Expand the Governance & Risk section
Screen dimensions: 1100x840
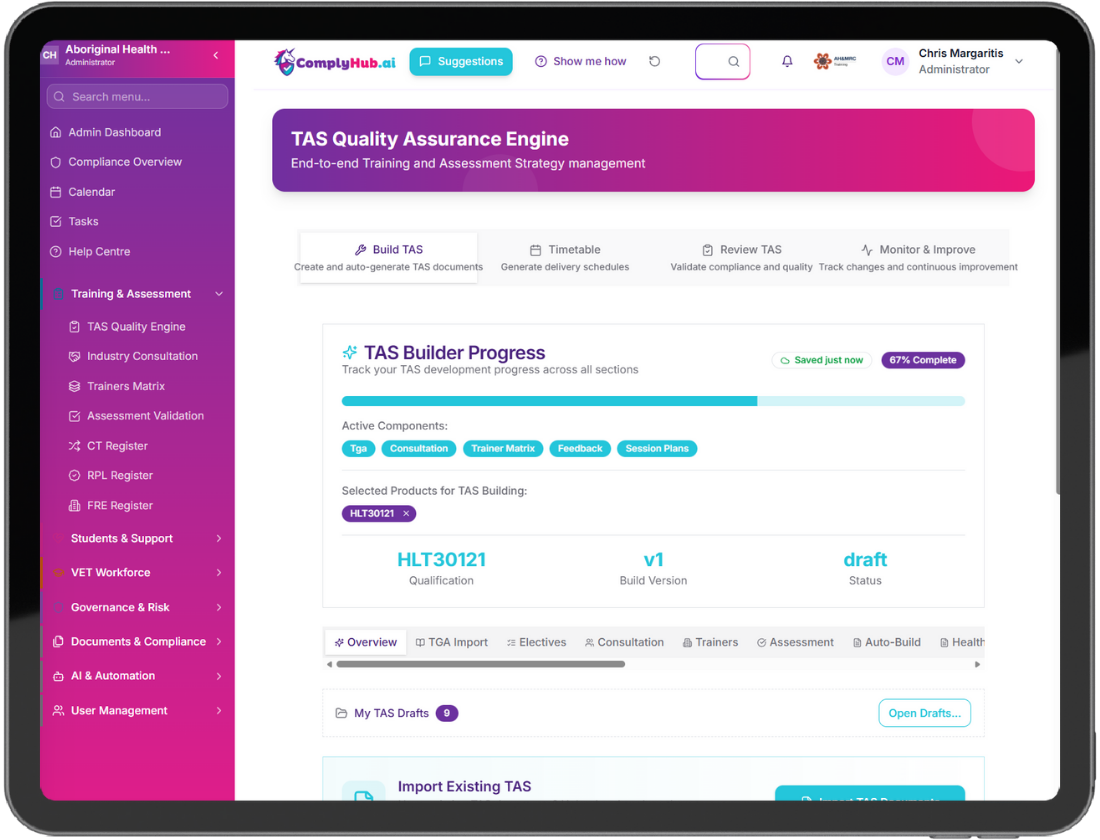[219, 607]
